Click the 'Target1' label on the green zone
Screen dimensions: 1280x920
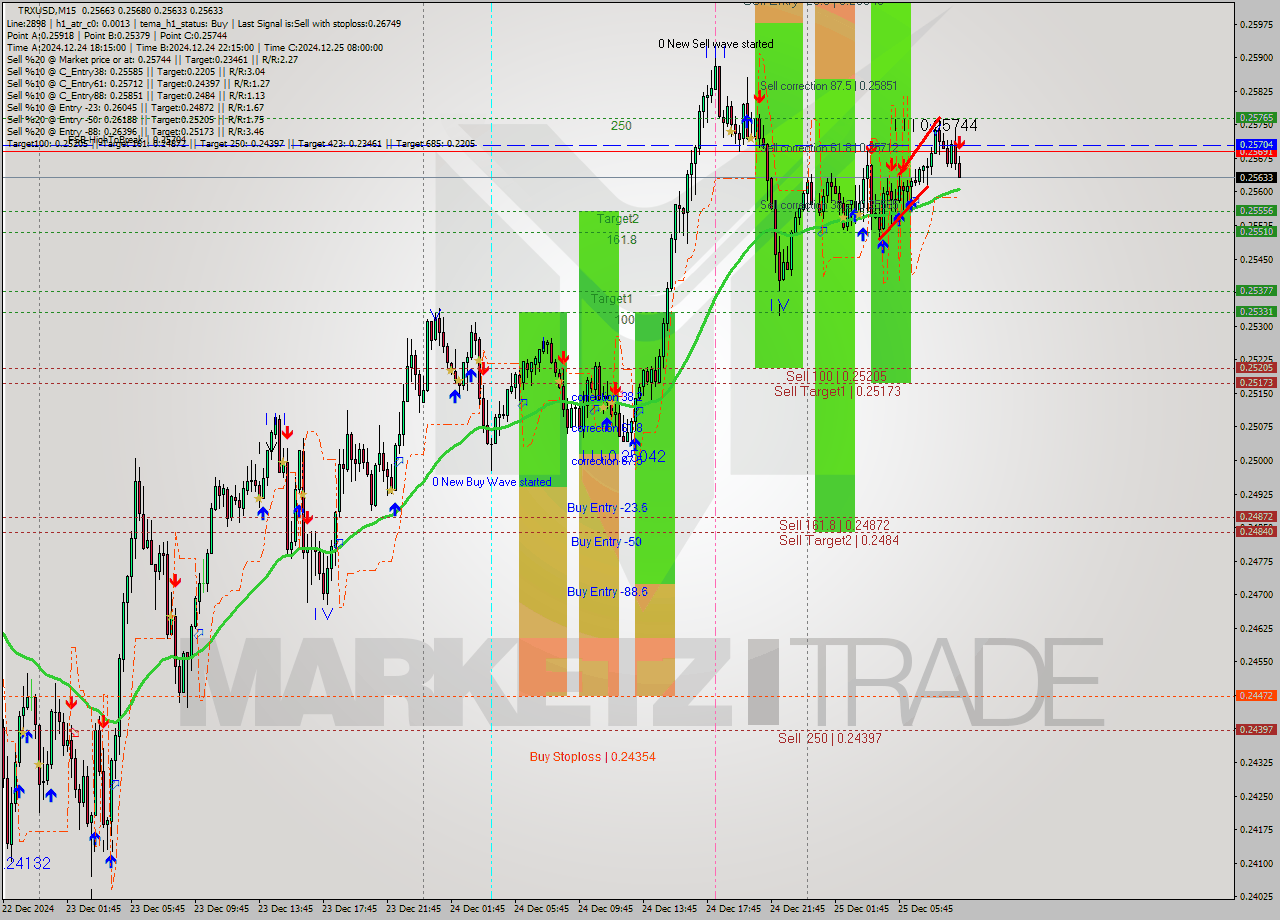click(x=611, y=299)
